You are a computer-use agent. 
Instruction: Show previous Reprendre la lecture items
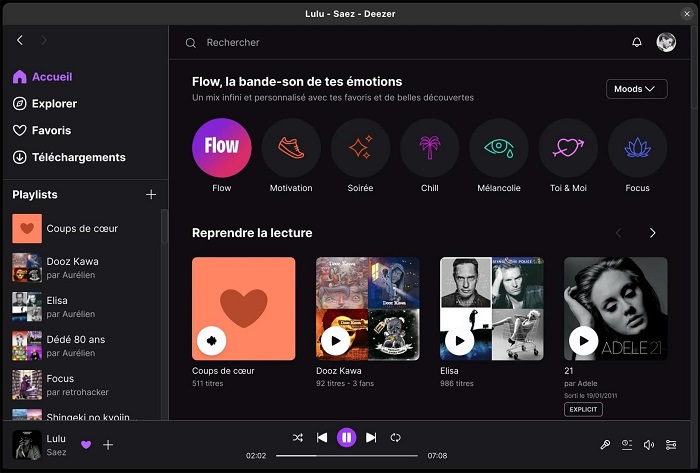tap(619, 233)
